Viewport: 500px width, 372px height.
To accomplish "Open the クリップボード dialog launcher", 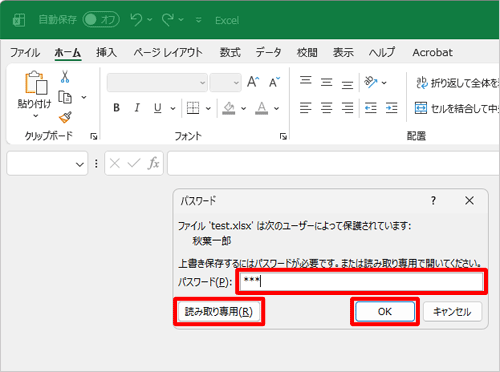I will [94, 136].
